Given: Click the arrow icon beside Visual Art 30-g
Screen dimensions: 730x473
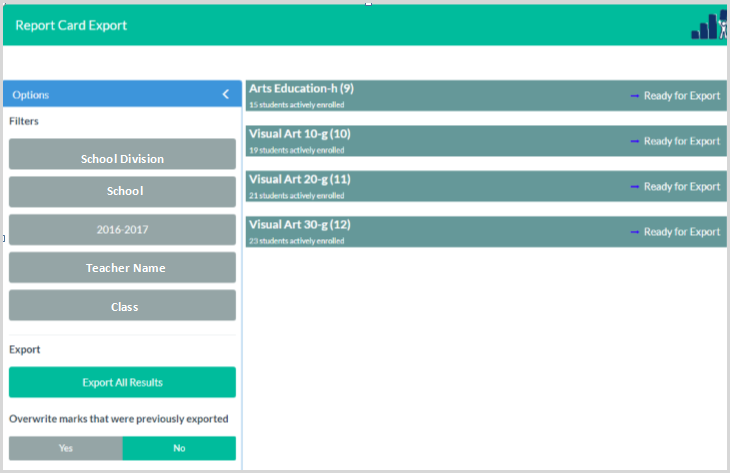Looking at the screenshot, I should click(634, 231).
